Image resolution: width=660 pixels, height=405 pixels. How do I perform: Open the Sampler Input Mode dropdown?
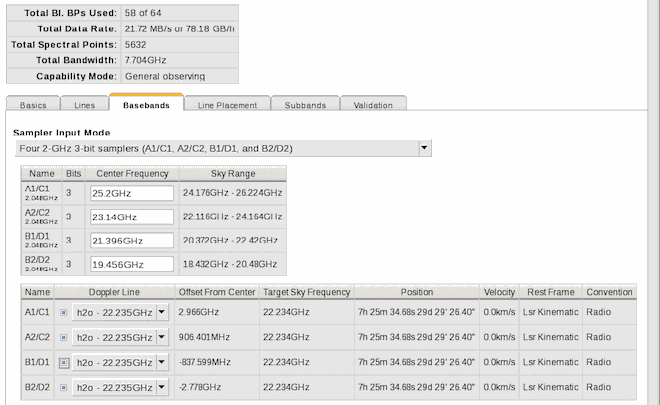424,148
